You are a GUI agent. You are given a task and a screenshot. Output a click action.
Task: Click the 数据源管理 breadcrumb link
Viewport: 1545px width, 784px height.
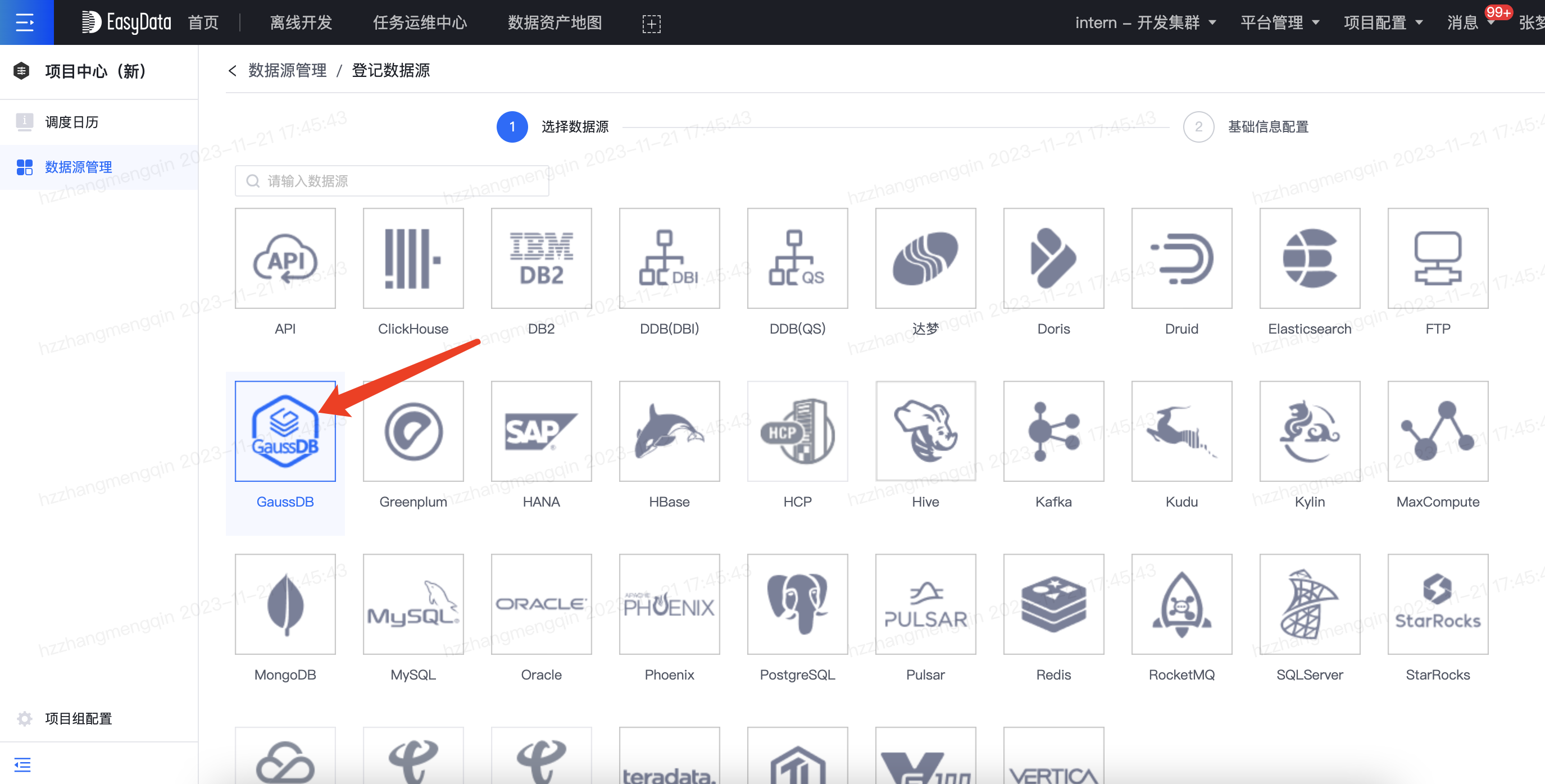click(x=287, y=71)
